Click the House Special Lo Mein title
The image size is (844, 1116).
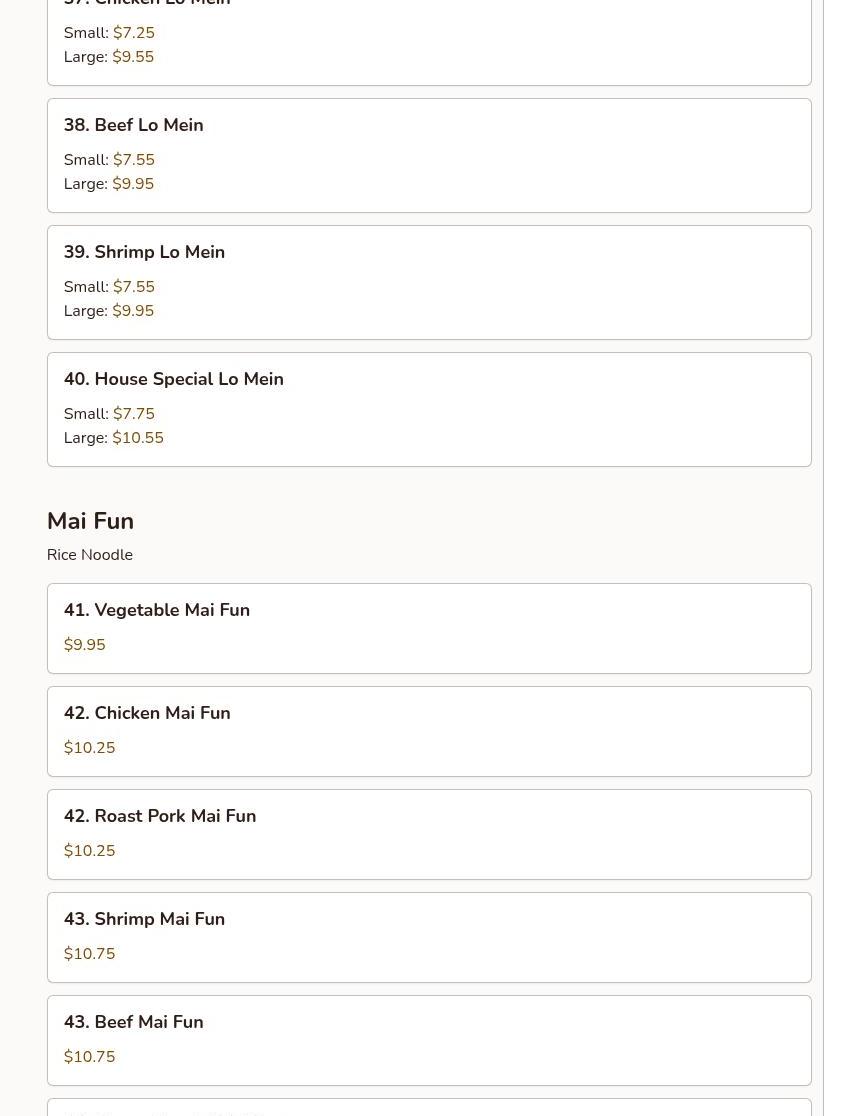[173, 379]
